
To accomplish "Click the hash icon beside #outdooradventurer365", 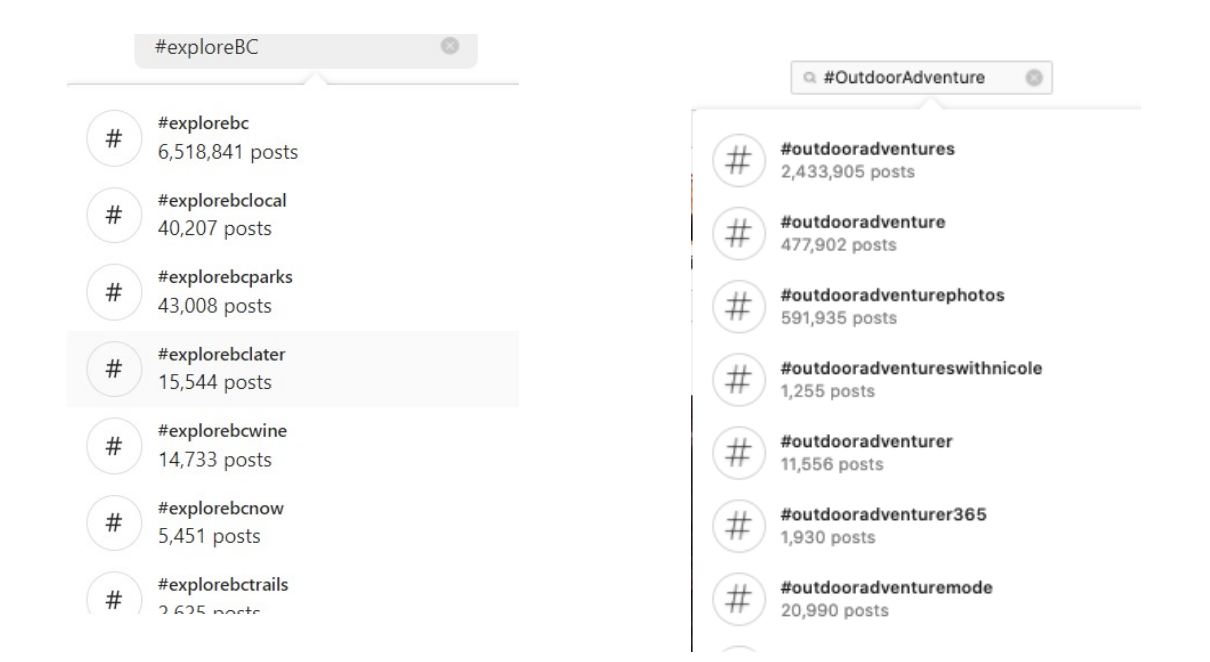I will 737,526.
